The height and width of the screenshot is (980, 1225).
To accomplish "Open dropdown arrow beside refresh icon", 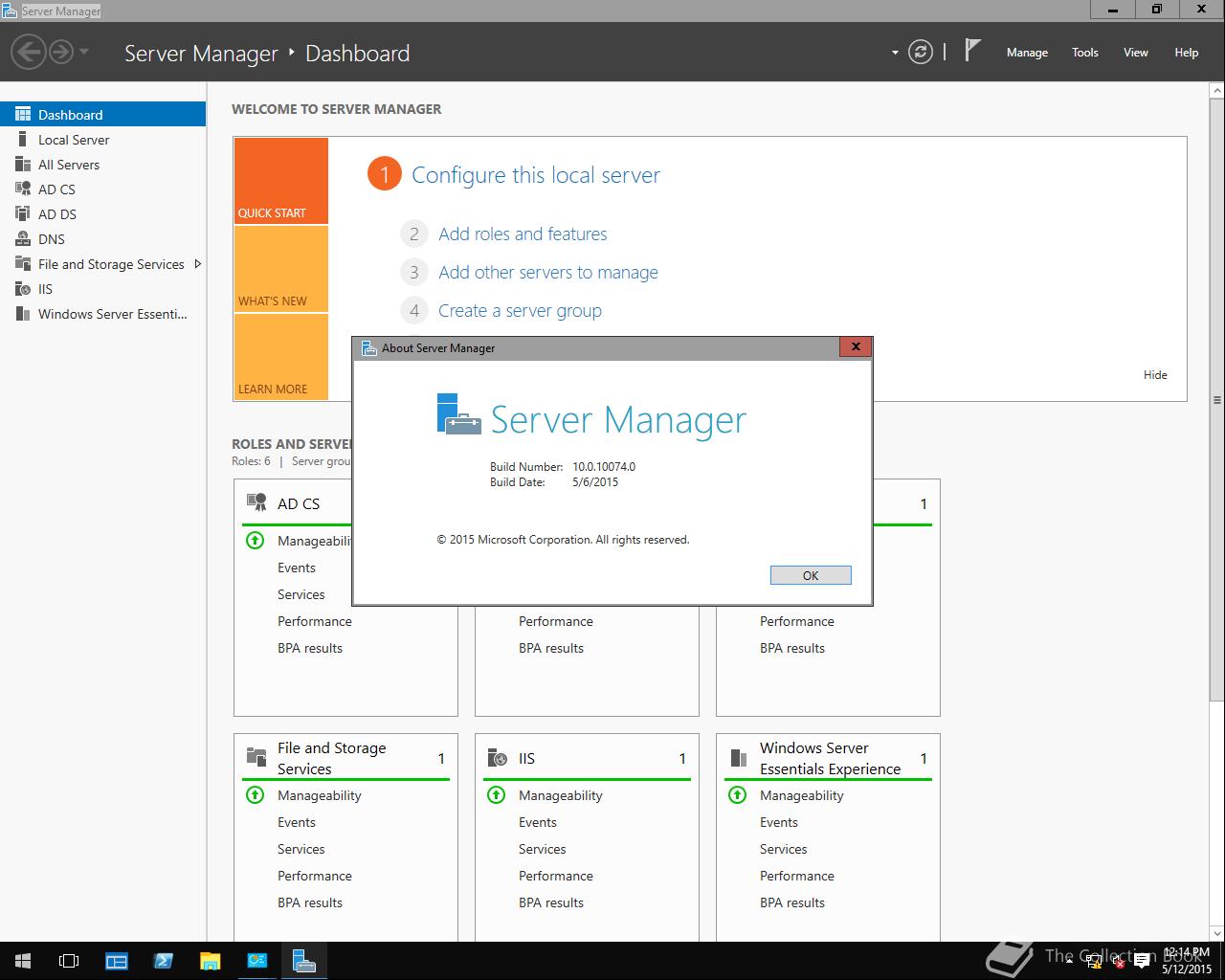I will [x=895, y=53].
